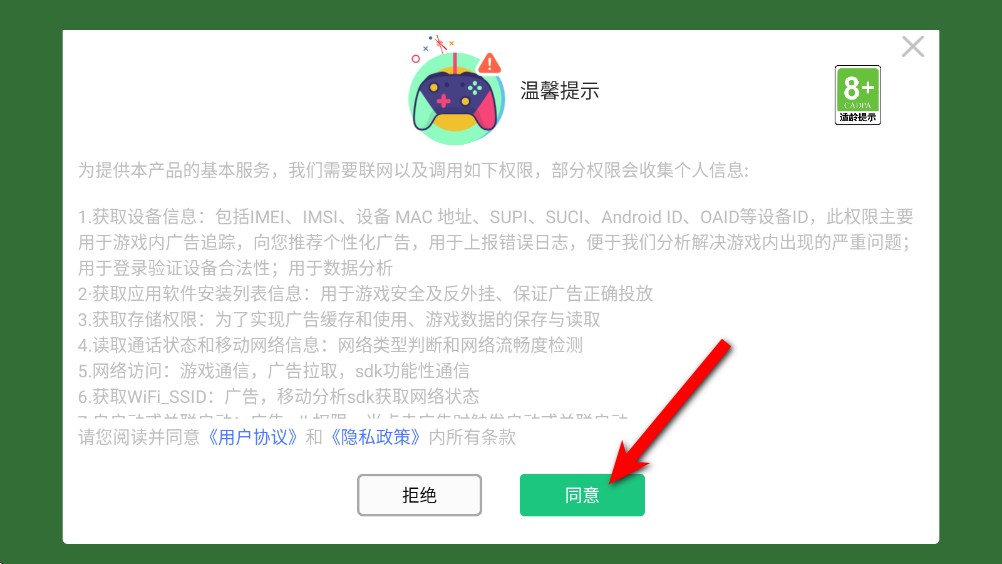Open the 《隐私政策》 privacy policy link
Screen dimensions: 1002x564
point(376,437)
